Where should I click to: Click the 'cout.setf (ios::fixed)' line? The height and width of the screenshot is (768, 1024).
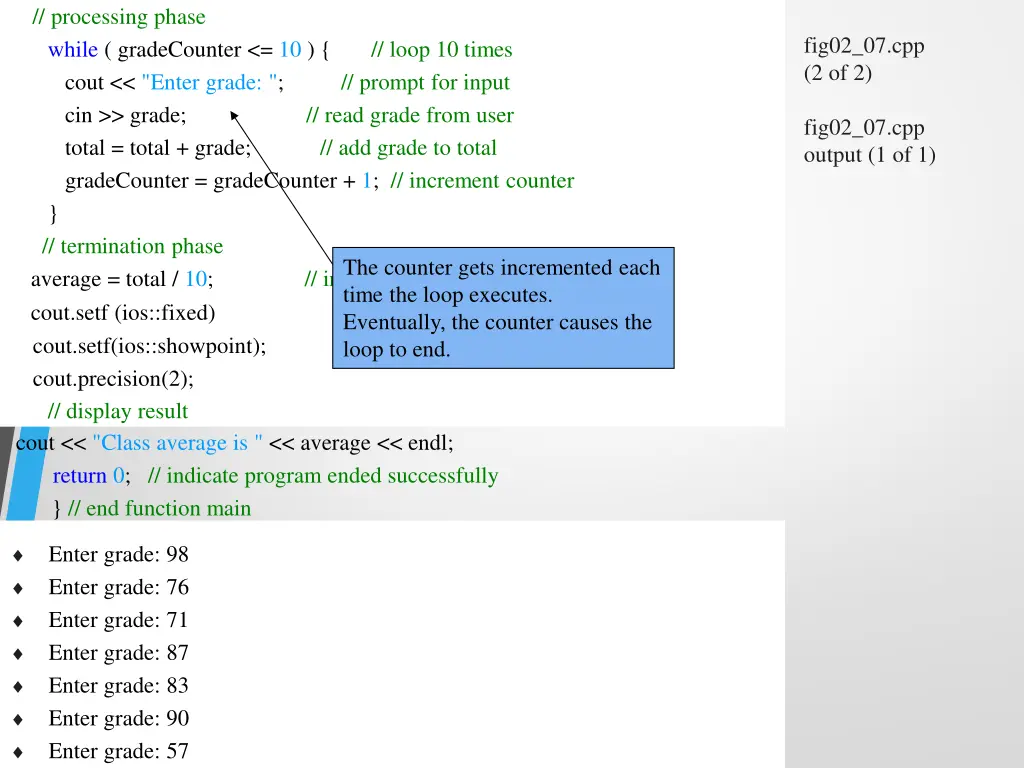tap(123, 313)
